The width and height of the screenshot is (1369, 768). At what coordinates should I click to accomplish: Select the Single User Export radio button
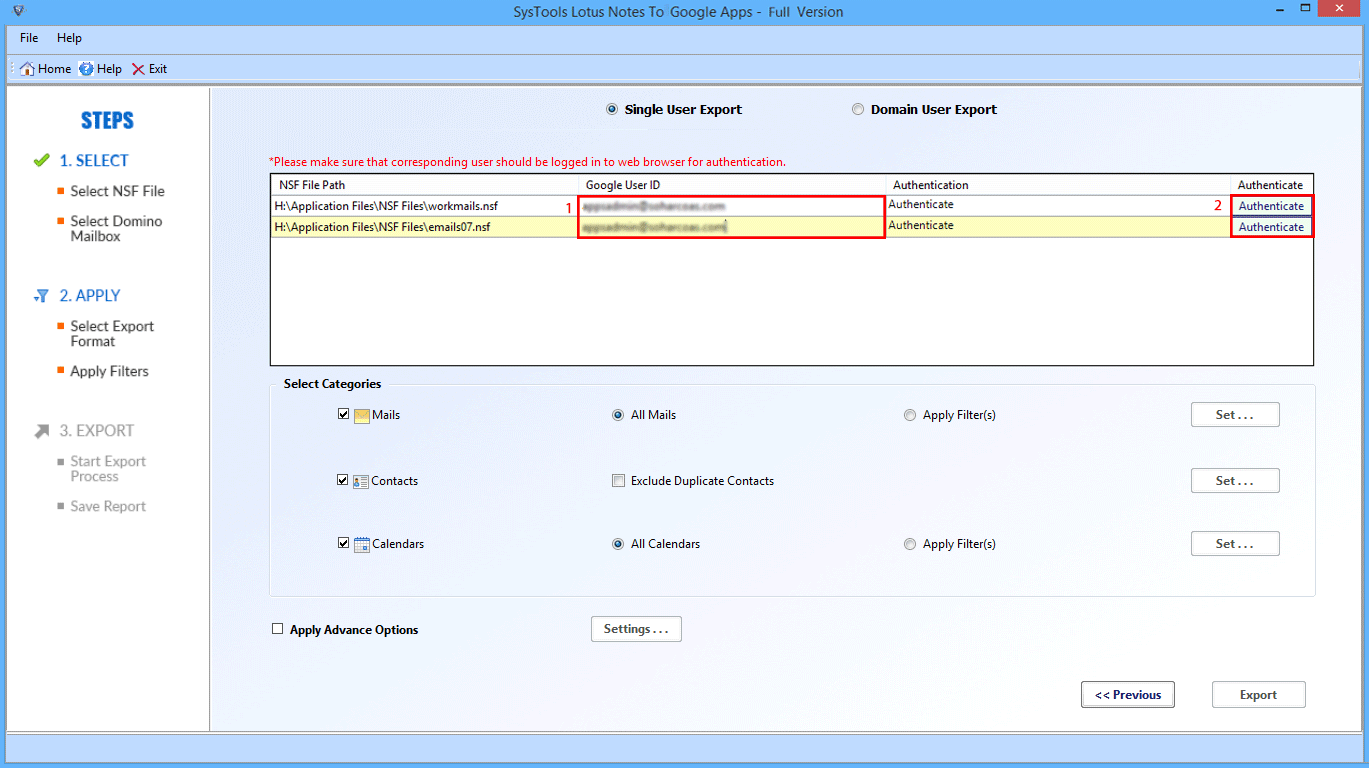point(612,110)
